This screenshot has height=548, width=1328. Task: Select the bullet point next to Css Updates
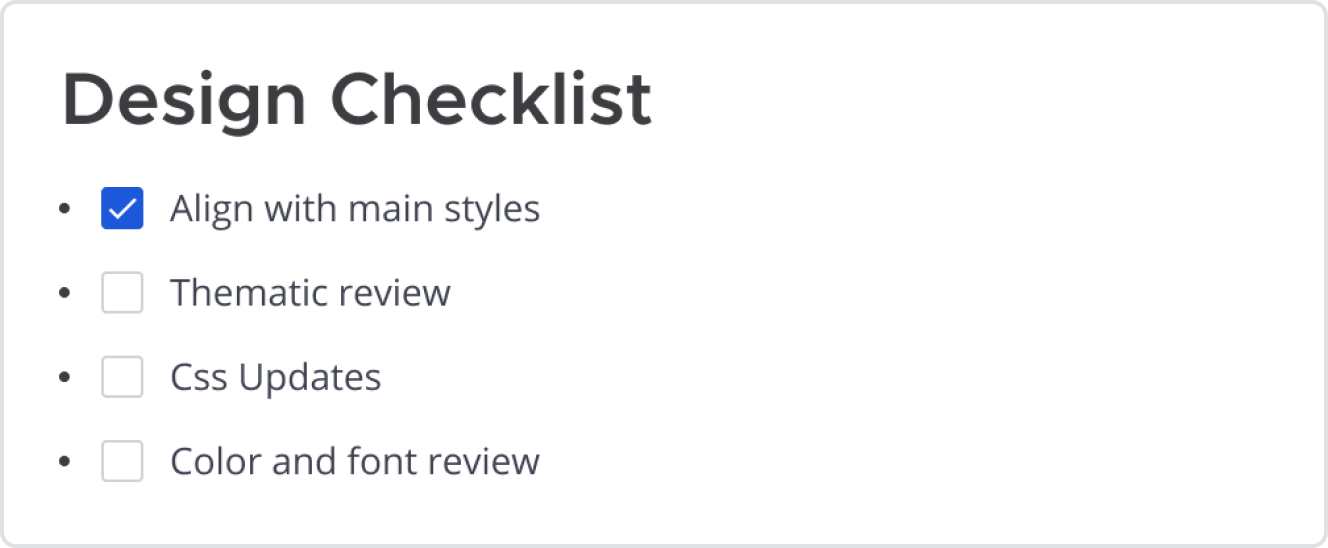(65, 377)
